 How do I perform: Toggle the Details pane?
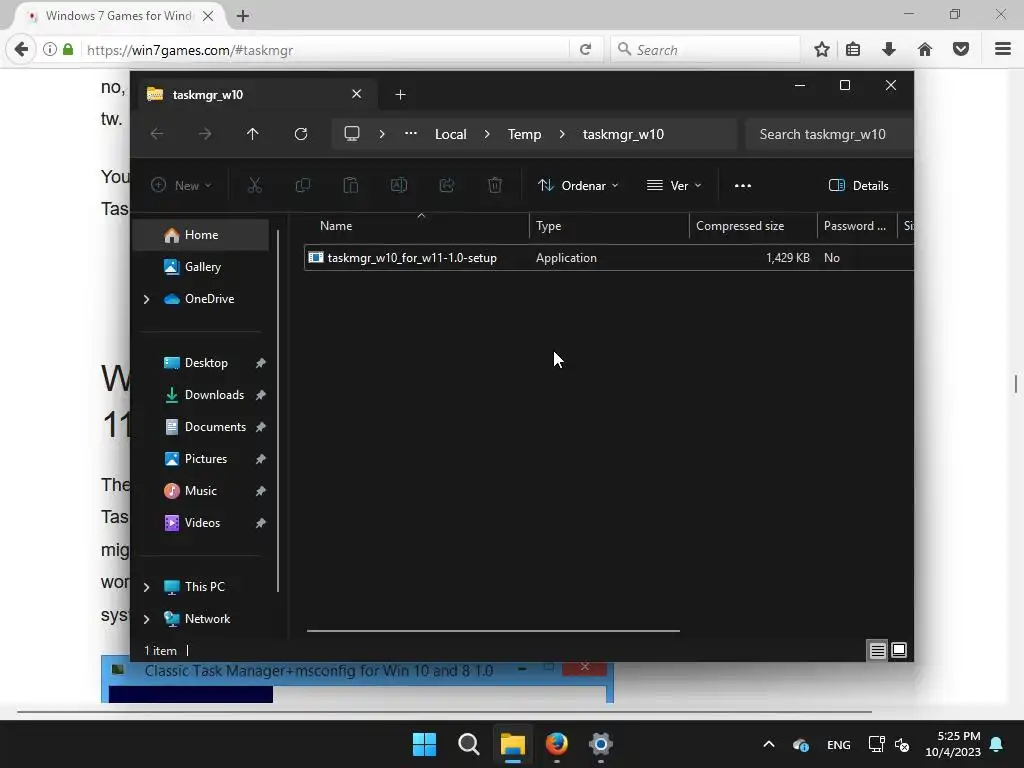coord(859,185)
